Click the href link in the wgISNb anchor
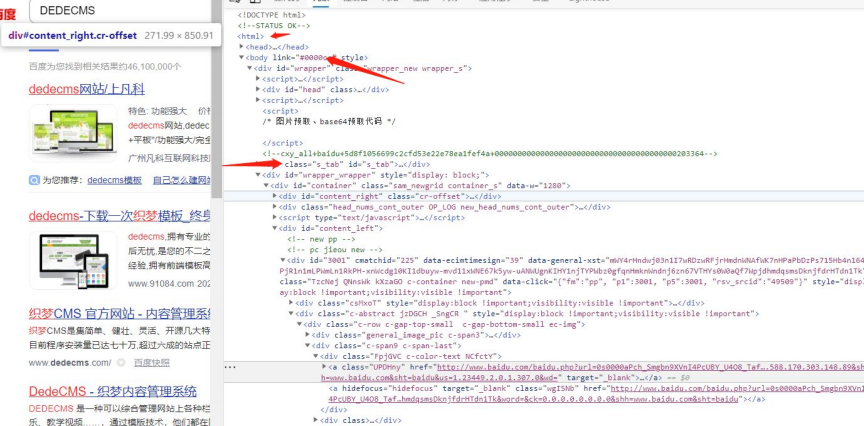864x426 pixels. (737, 389)
